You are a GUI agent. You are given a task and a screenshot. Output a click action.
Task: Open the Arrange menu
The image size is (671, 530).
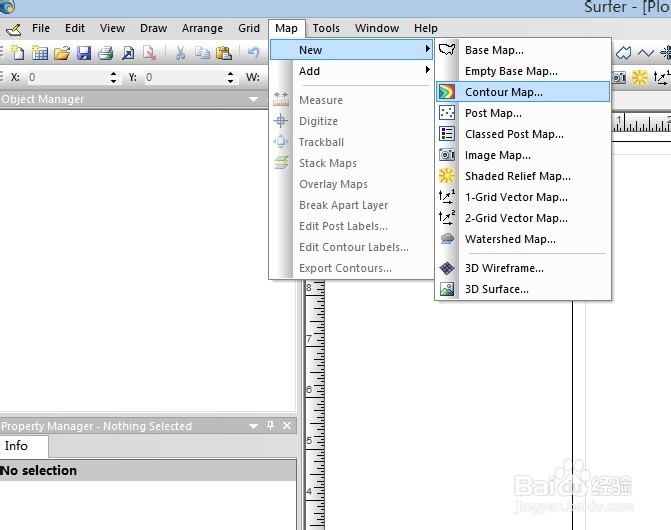[202, 28]
